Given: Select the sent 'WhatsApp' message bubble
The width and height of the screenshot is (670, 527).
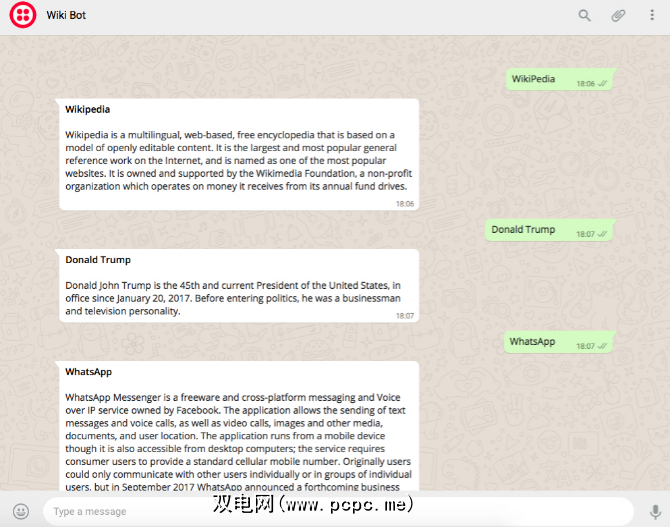Looking at the screenshot, I should tap(560, 342).
